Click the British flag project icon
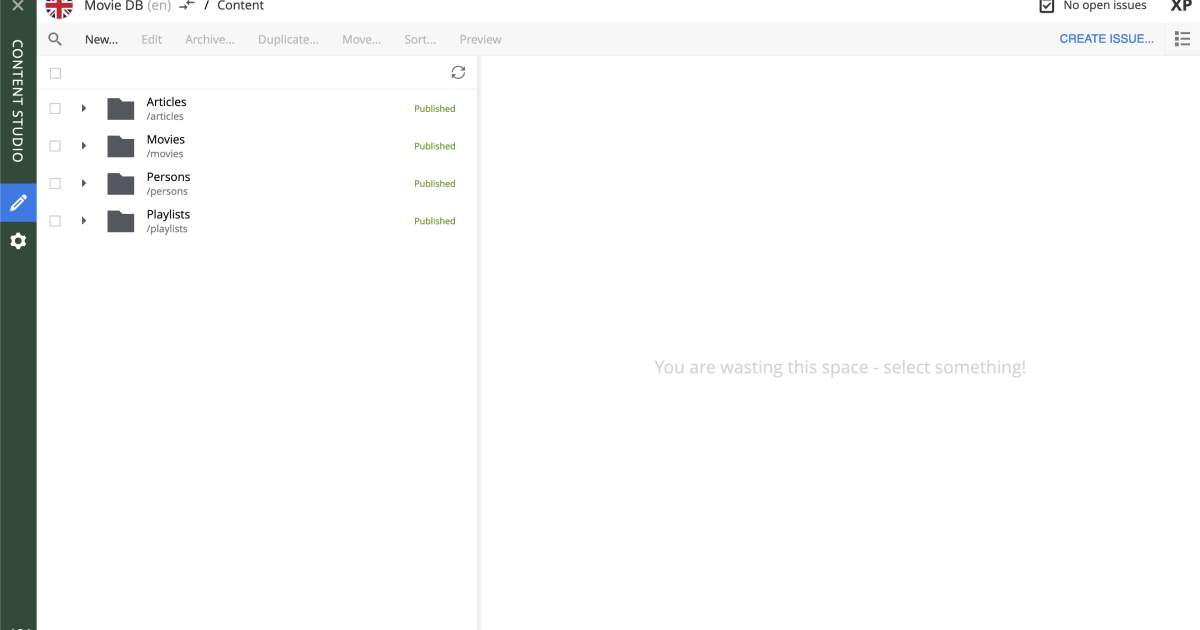This screenshot has height=630, width=1200. pos(59,8)
